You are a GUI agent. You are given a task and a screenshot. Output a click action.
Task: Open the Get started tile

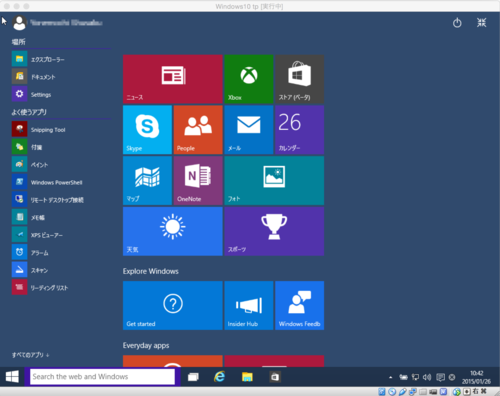173,305
